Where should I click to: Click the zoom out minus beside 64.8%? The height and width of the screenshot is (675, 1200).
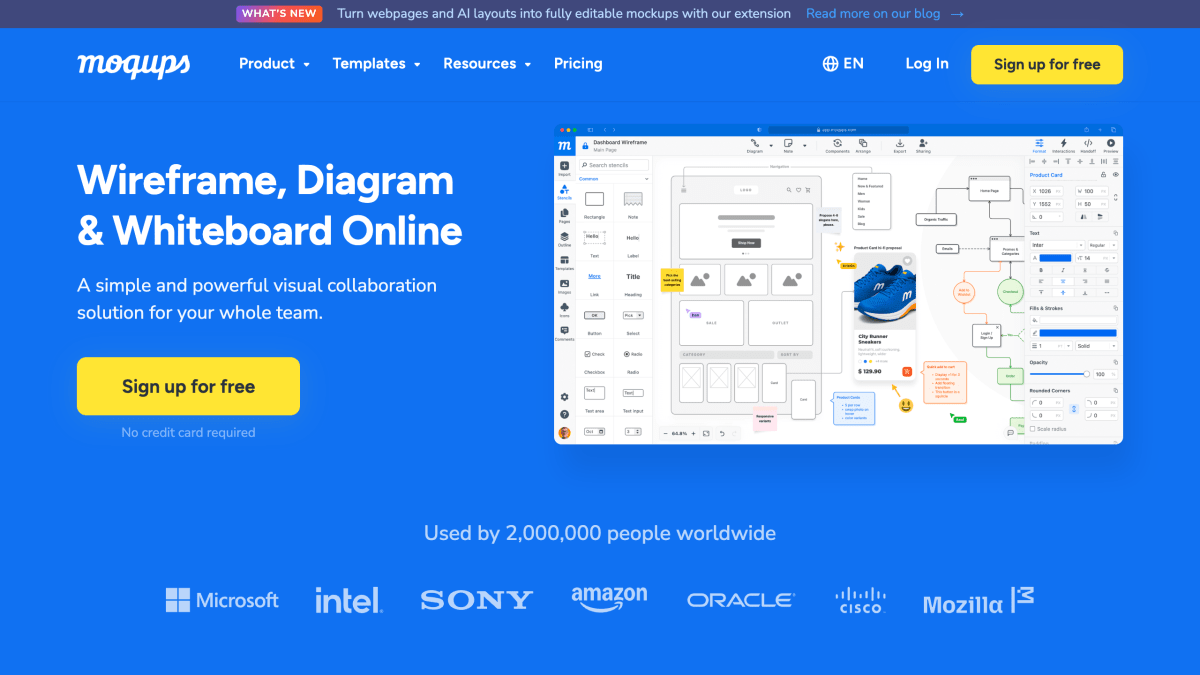tap(666, 433)
